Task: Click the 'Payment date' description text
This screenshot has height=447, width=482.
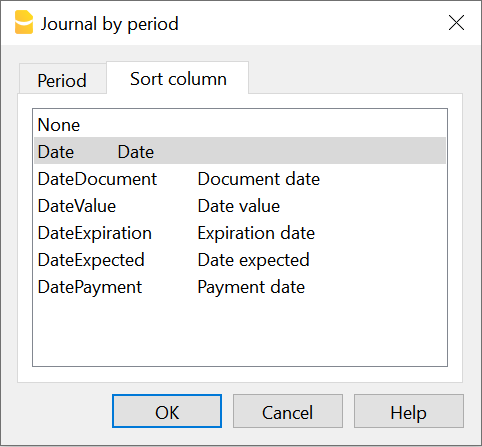Action: (x=251, y=287)
